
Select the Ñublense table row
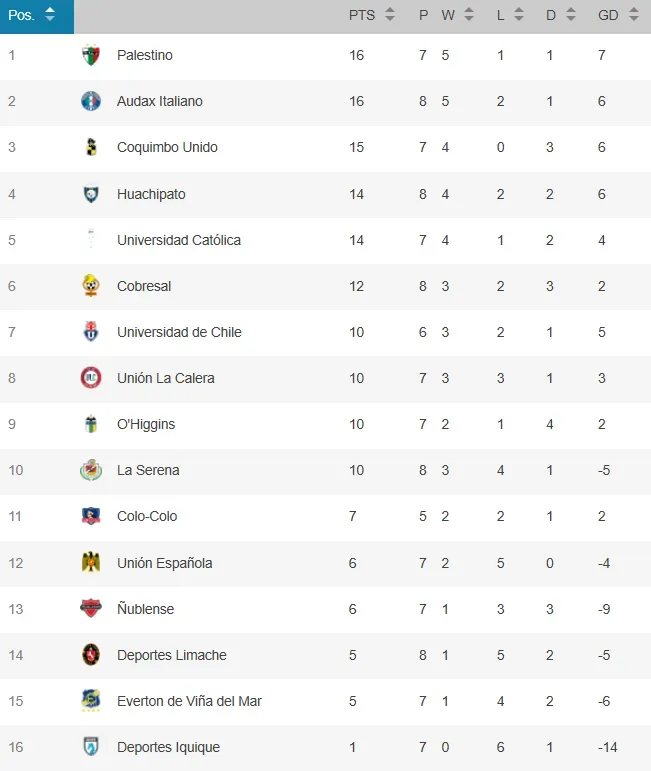326,609
